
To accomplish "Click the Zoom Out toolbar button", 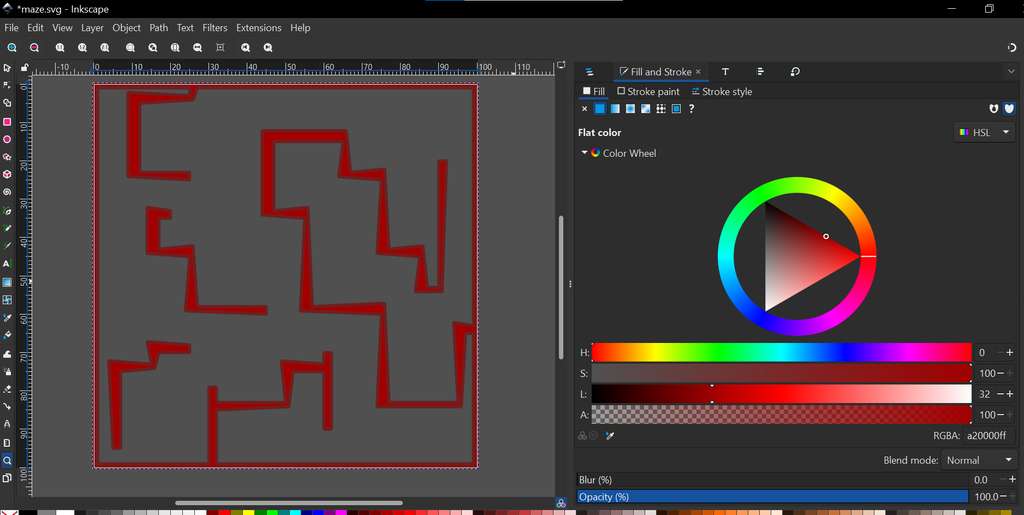I will click(x=34, y=48).
